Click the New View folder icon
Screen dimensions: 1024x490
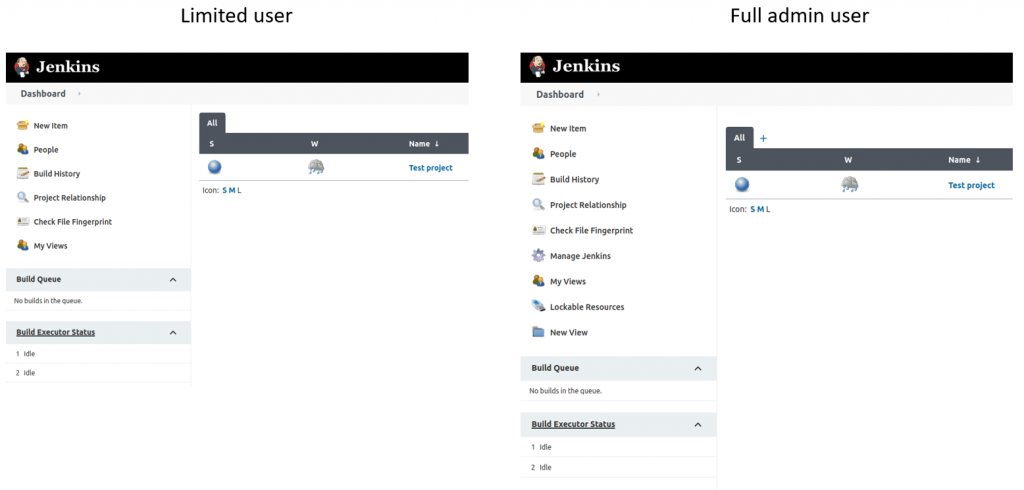click(539, 332)
